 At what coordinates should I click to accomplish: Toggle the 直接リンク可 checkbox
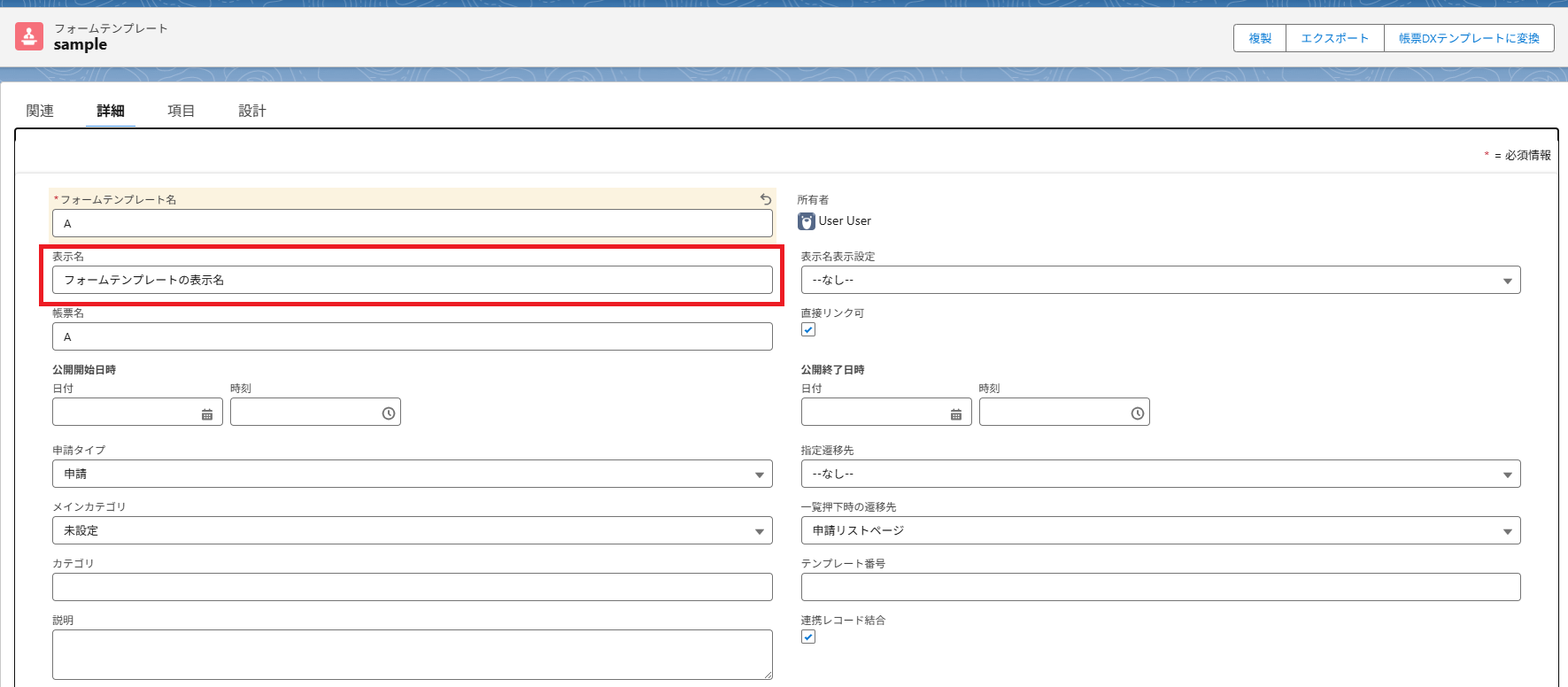(x=808, y=329)
